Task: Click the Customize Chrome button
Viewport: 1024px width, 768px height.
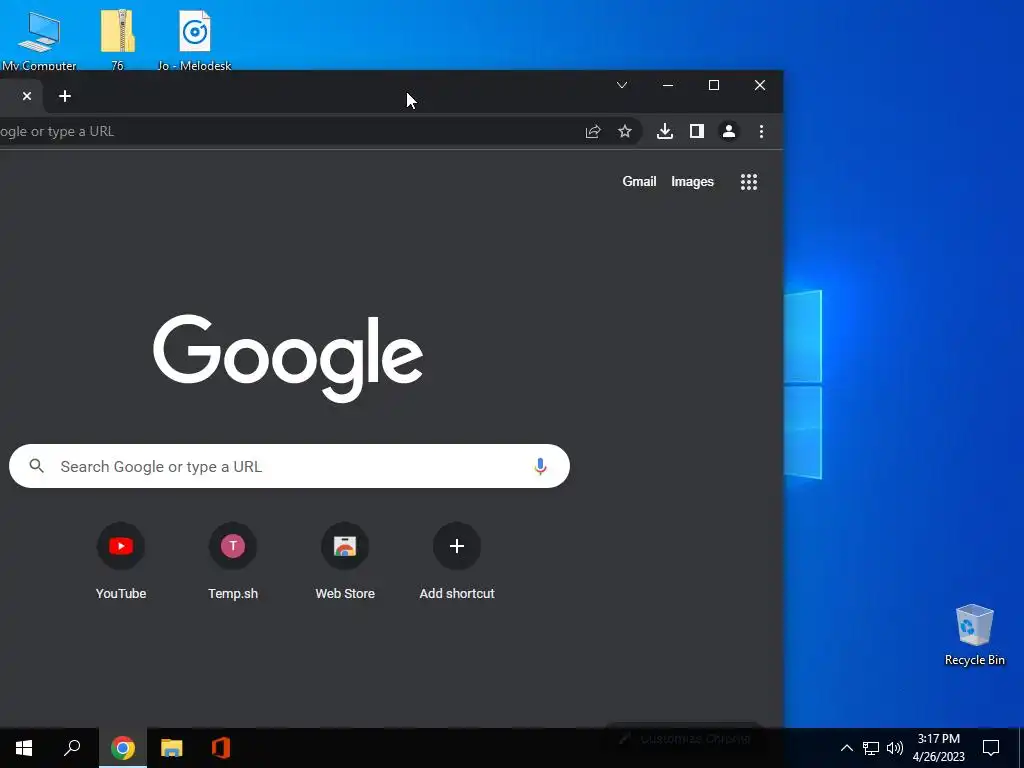Action: pyautogui.click(x=684, y=739)
